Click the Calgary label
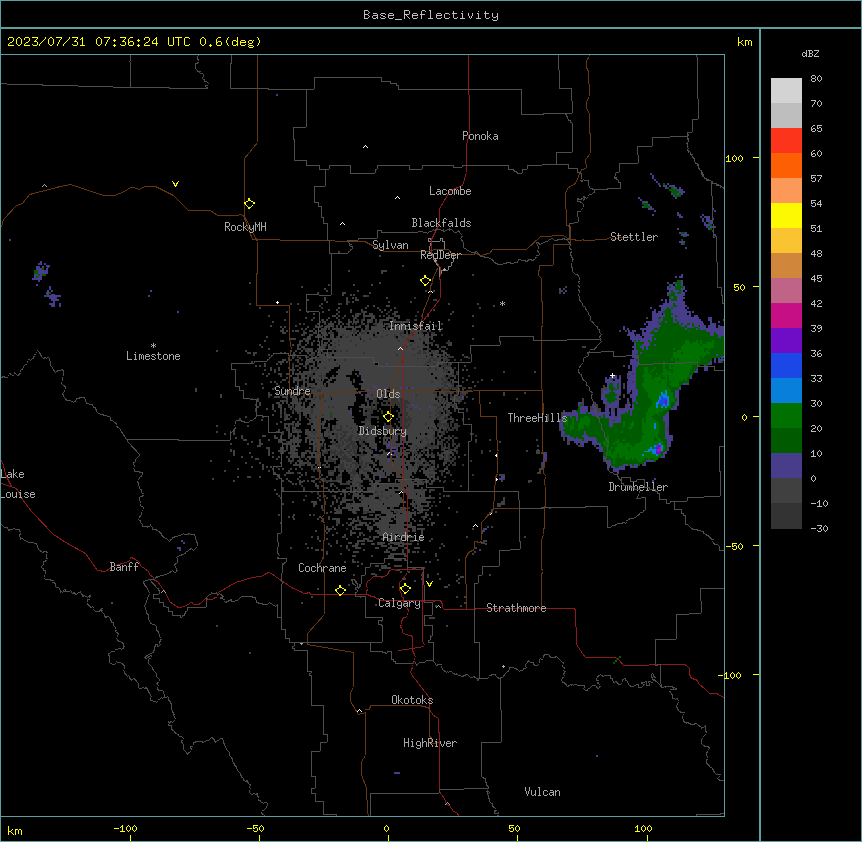The width and height of the screenshot is (862, 842). [399, 603]
